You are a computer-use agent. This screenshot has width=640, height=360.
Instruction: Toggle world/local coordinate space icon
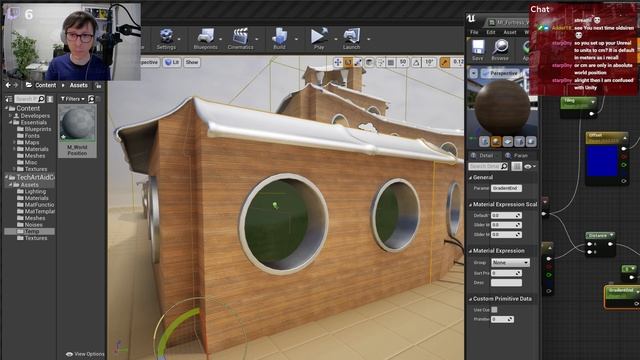tap(369, 62)
